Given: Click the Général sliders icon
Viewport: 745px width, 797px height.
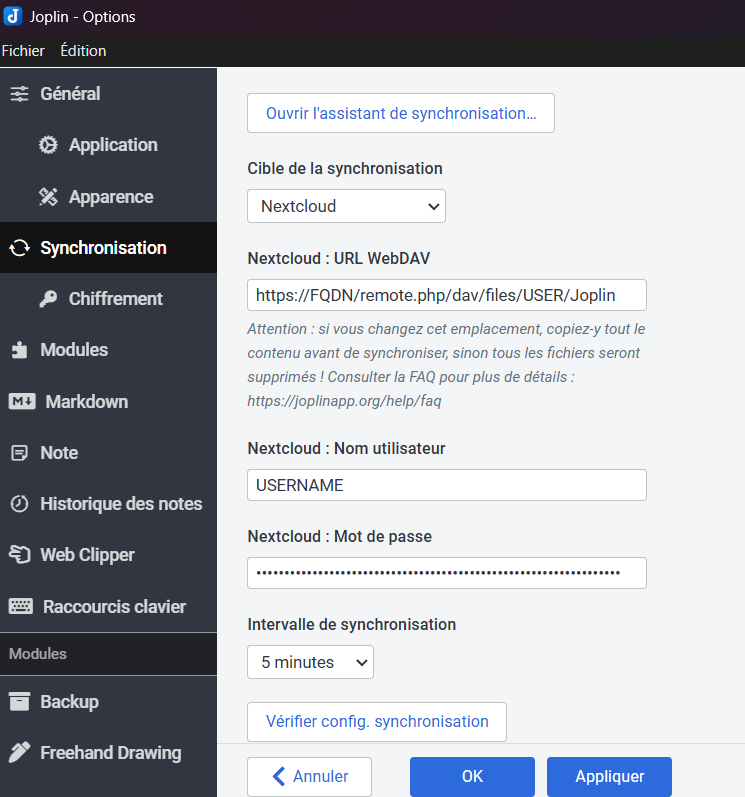Looking at the screenshot, I should 19,94.
